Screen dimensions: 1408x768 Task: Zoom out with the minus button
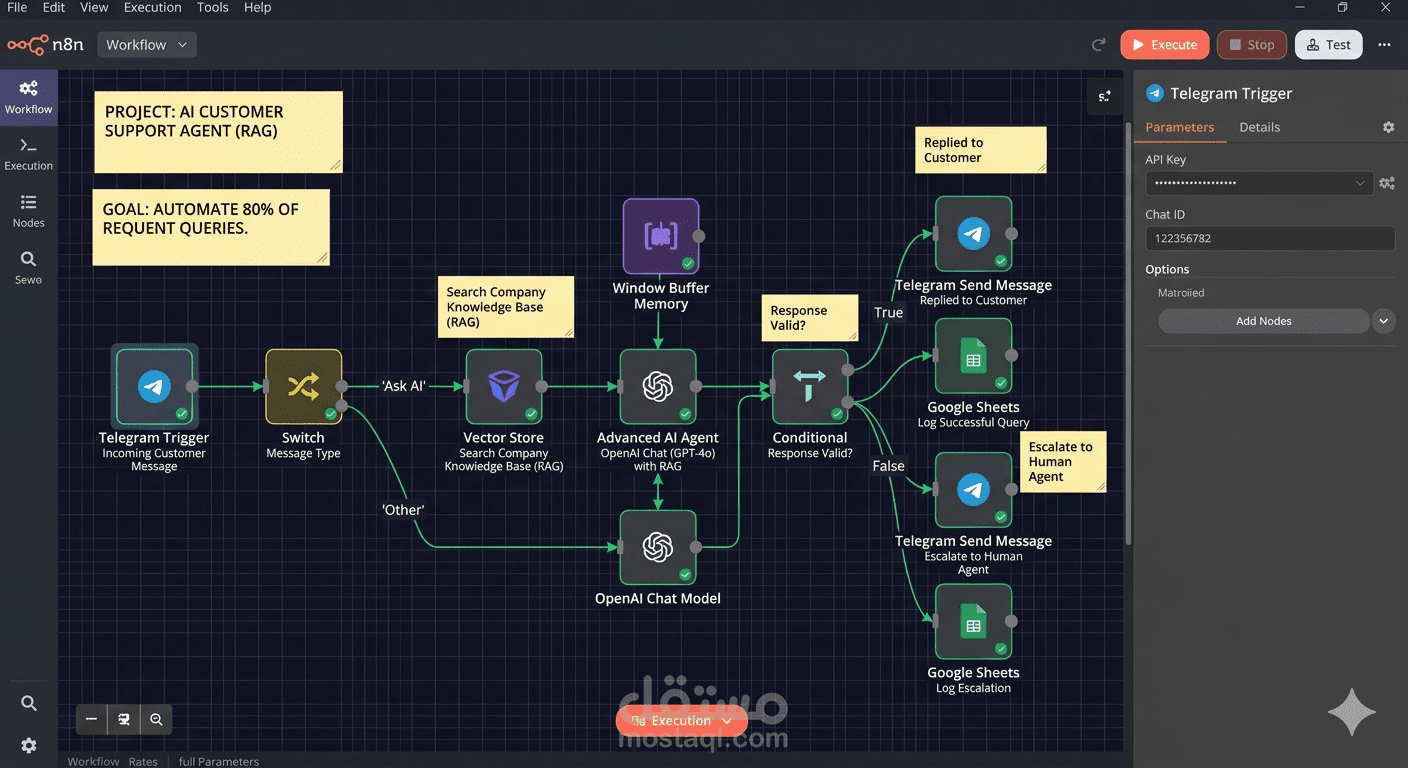92,719
